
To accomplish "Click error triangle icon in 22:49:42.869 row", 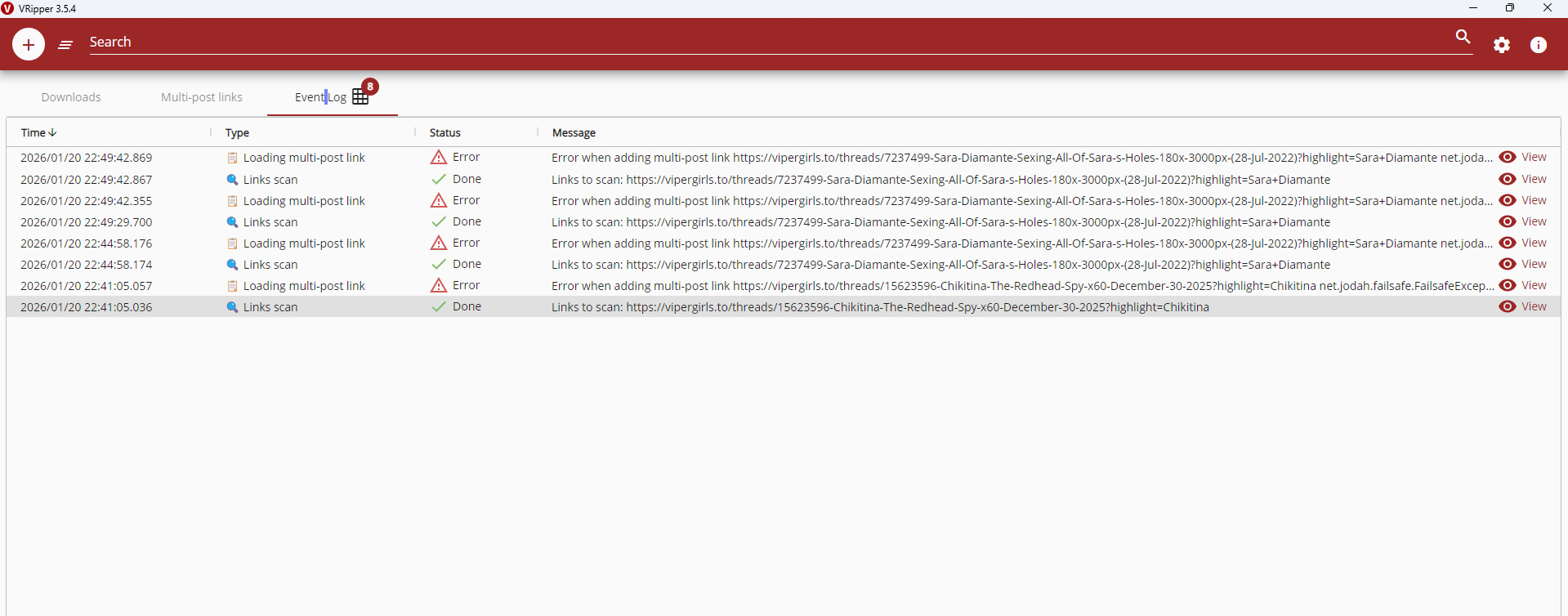I will pos(439,157).
